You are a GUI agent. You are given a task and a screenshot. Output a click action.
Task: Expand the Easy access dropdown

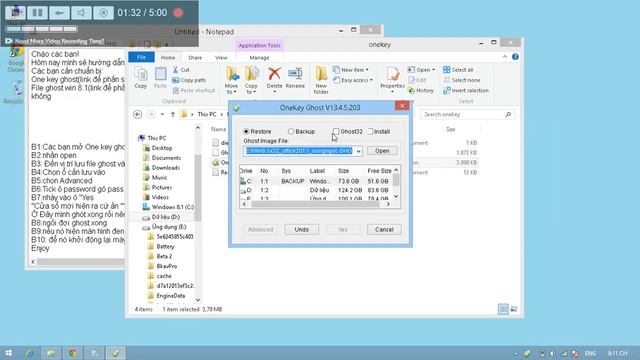coord(371,80)
